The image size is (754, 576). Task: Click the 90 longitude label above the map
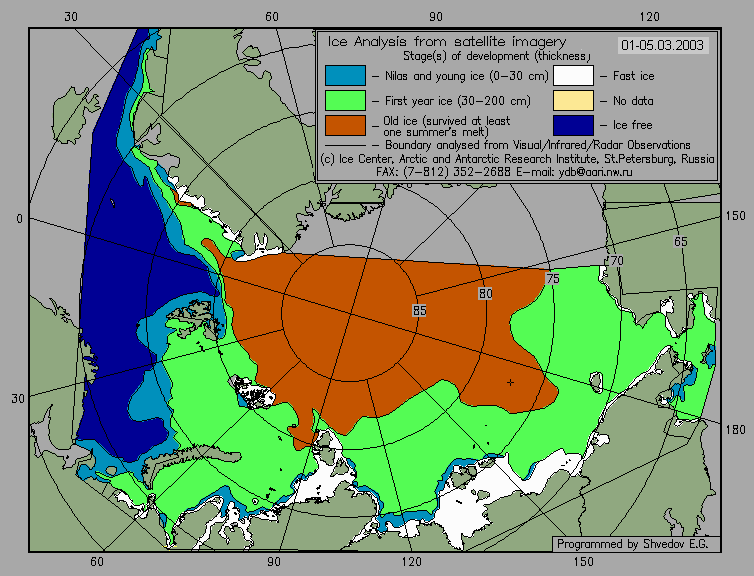click(x=436, y=17)
